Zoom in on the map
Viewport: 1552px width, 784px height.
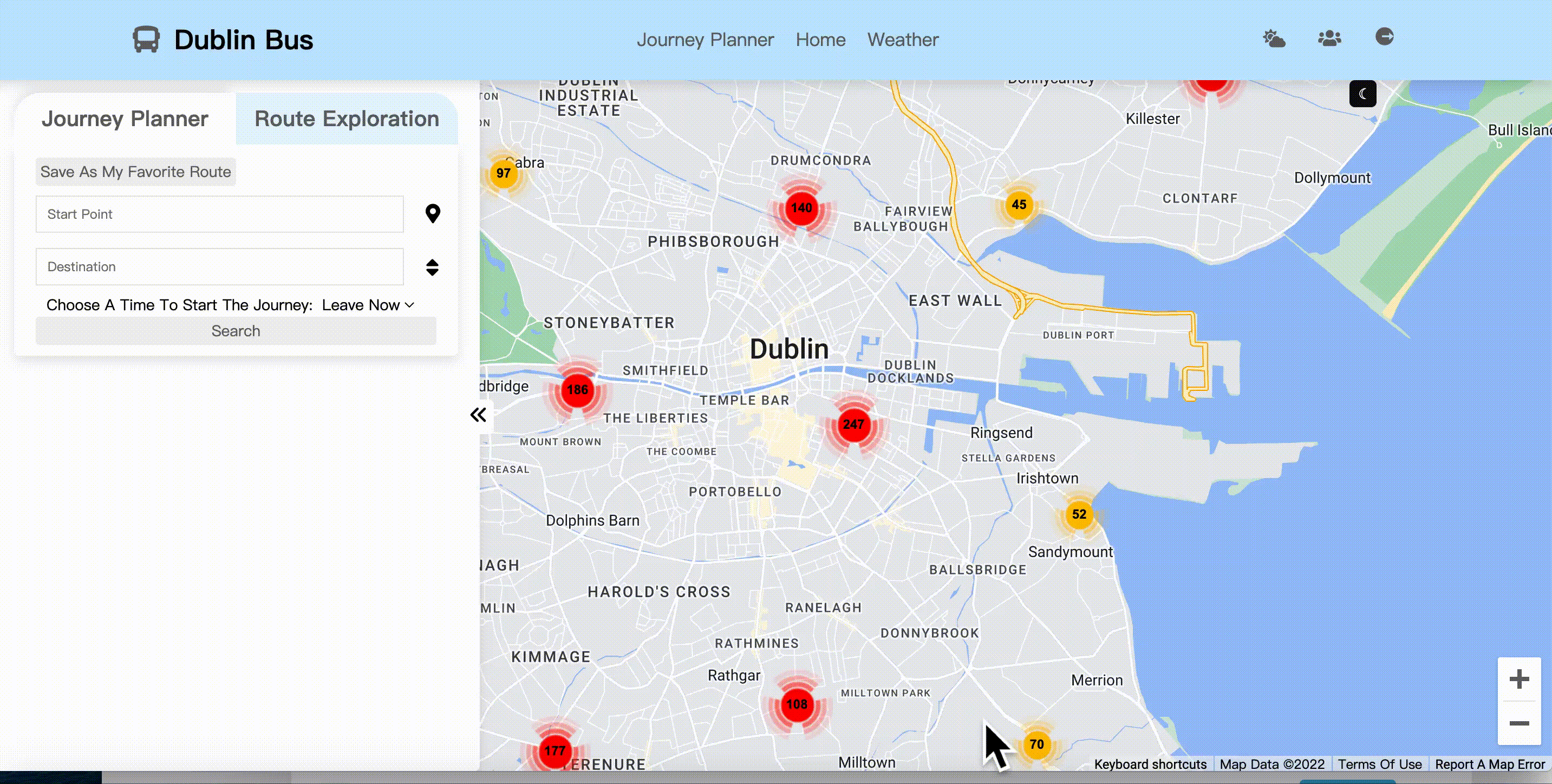1518,679
